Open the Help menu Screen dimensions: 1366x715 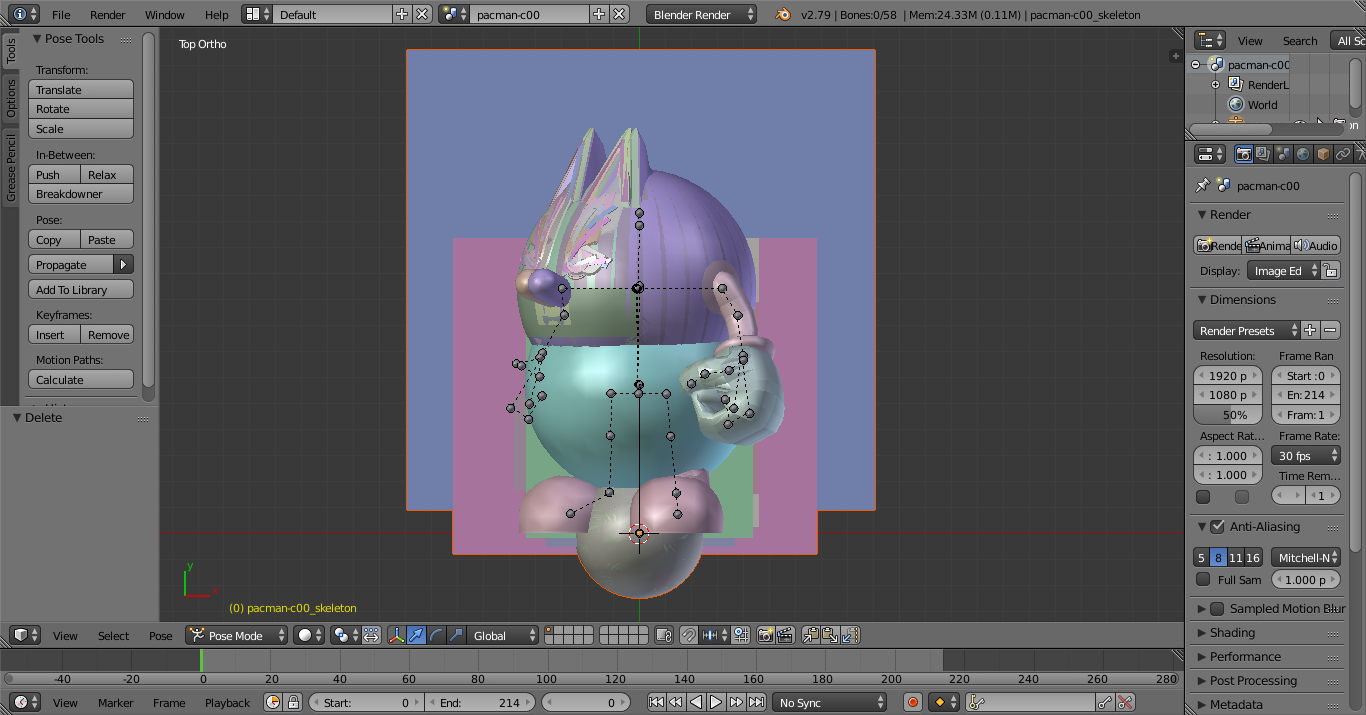pyautogui.click(x=217, y=14)
